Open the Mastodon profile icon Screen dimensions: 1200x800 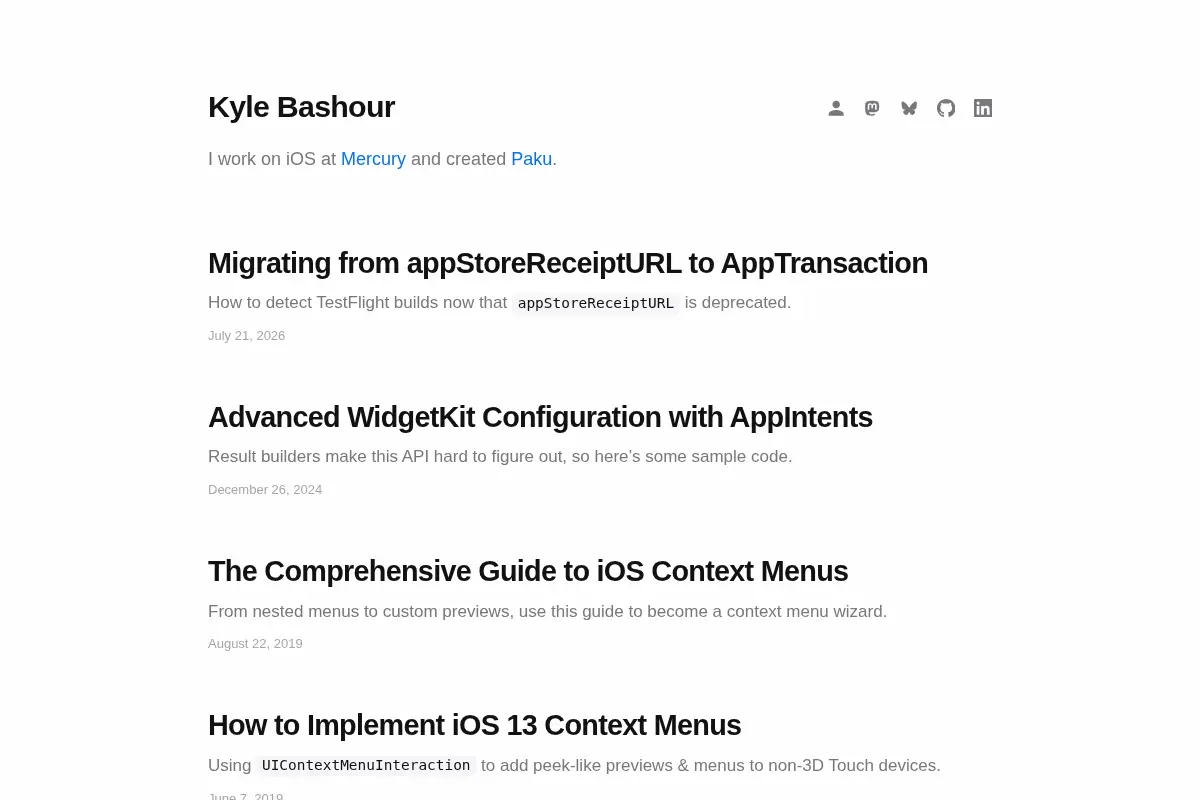point(872,108)
